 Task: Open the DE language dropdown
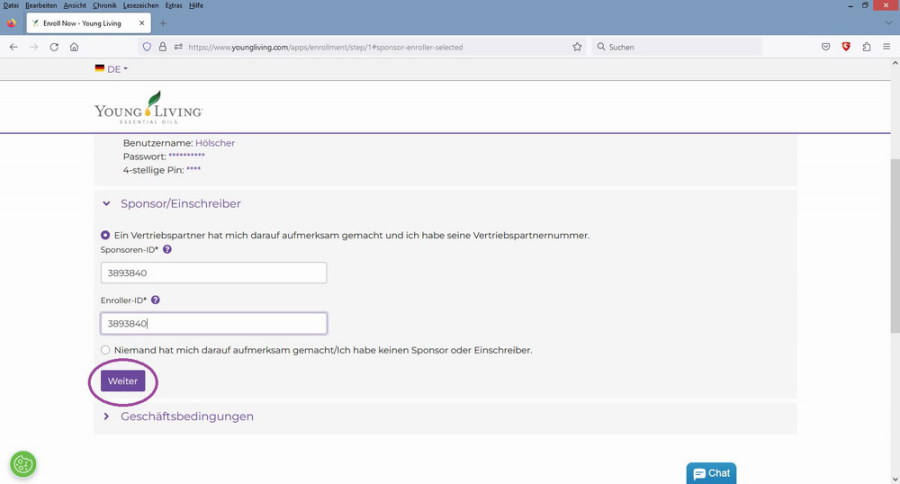[112, 69]
